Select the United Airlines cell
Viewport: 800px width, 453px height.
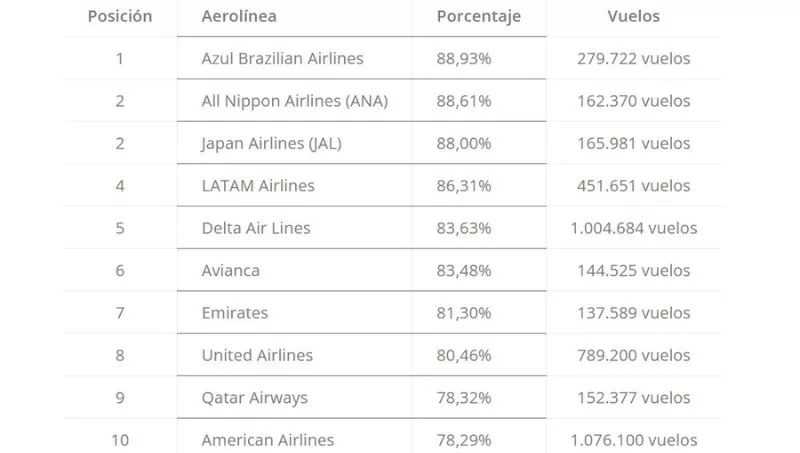tap(257, 355)
